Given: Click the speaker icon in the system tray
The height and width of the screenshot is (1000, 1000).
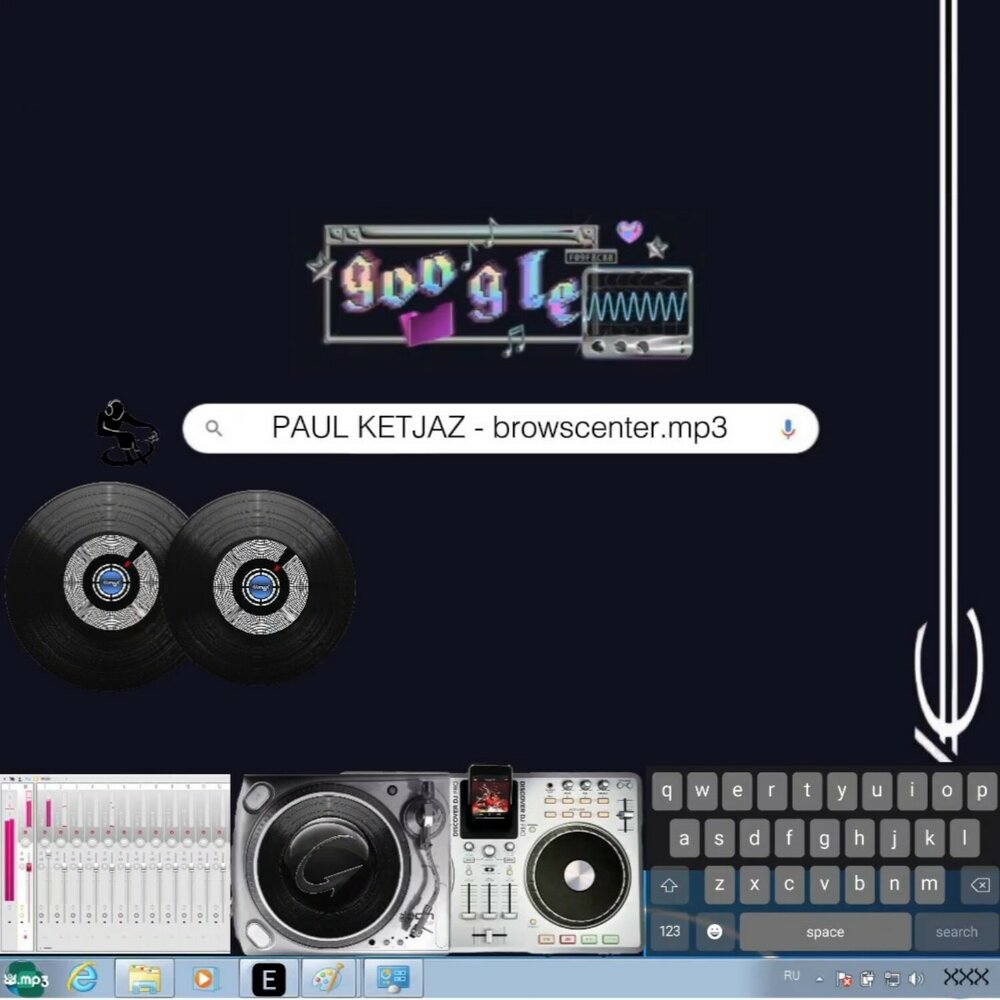Looking at the screenshot, I should (x=916, y=979).
